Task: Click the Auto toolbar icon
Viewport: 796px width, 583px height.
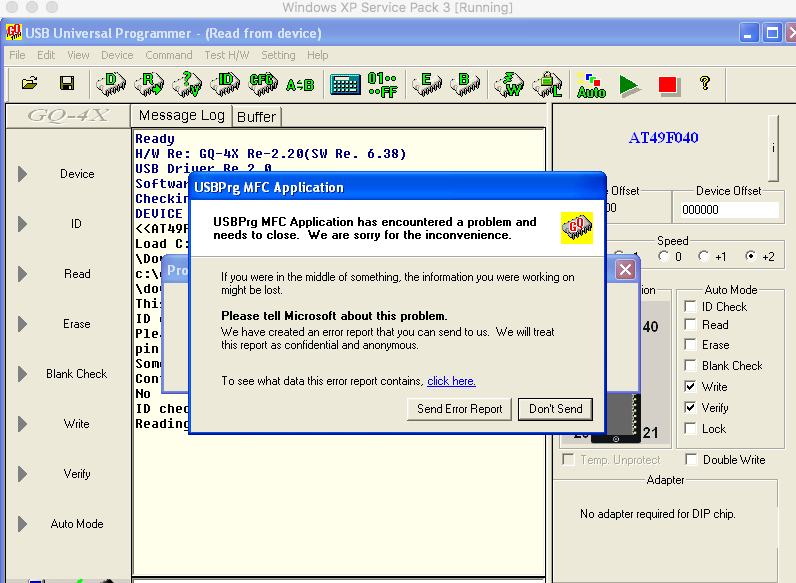Action: (x=591, y=85)
